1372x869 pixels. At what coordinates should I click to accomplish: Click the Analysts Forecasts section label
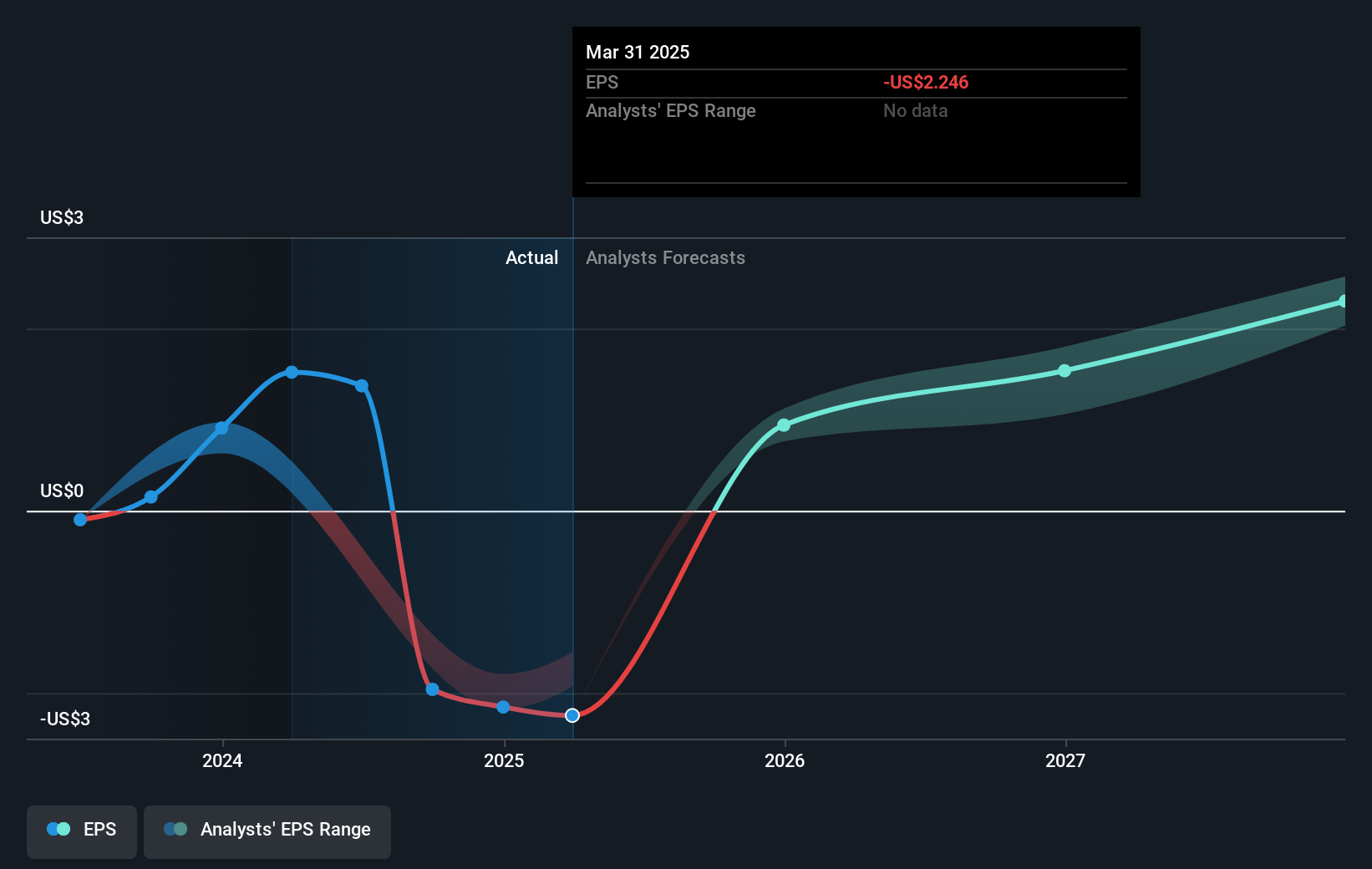[x=665, y=258]
